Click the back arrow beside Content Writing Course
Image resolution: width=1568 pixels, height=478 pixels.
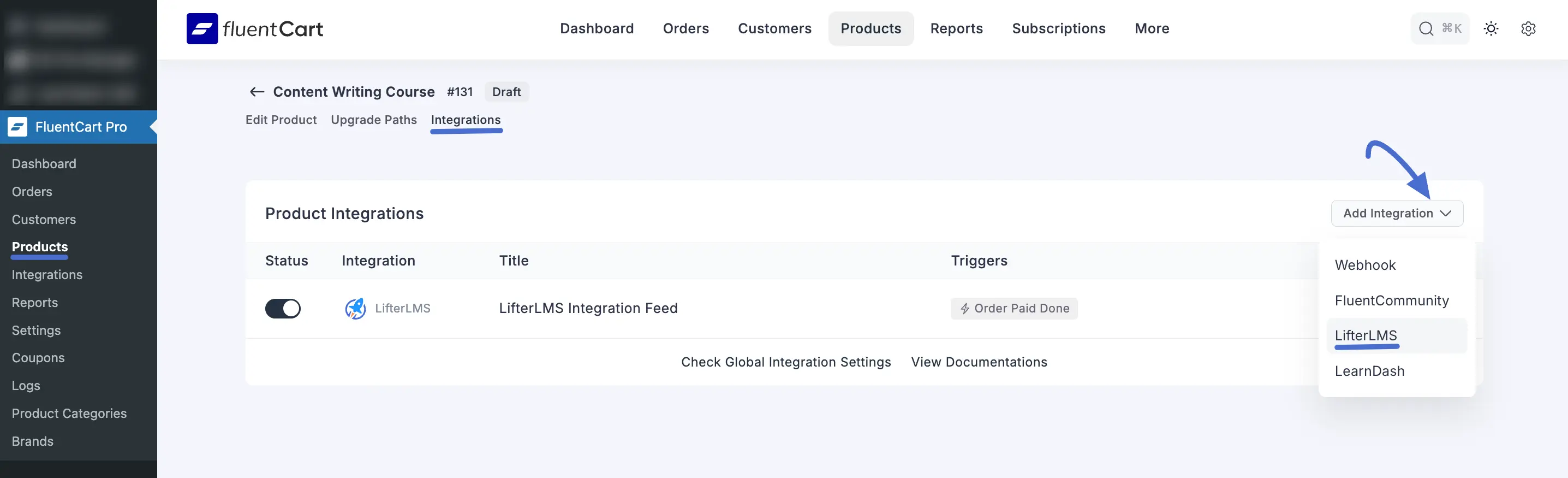coord(257,92)
